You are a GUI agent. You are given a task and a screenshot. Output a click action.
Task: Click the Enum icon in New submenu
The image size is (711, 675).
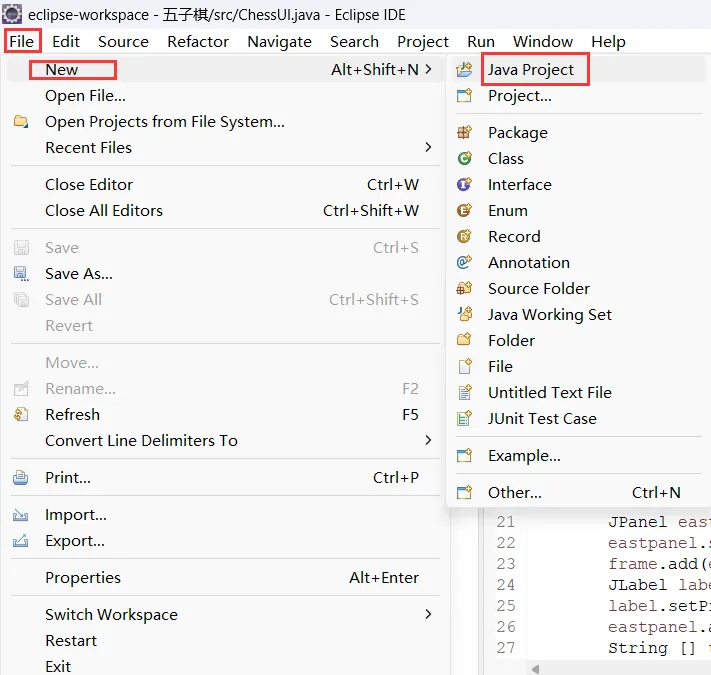[x=464, y=210]
